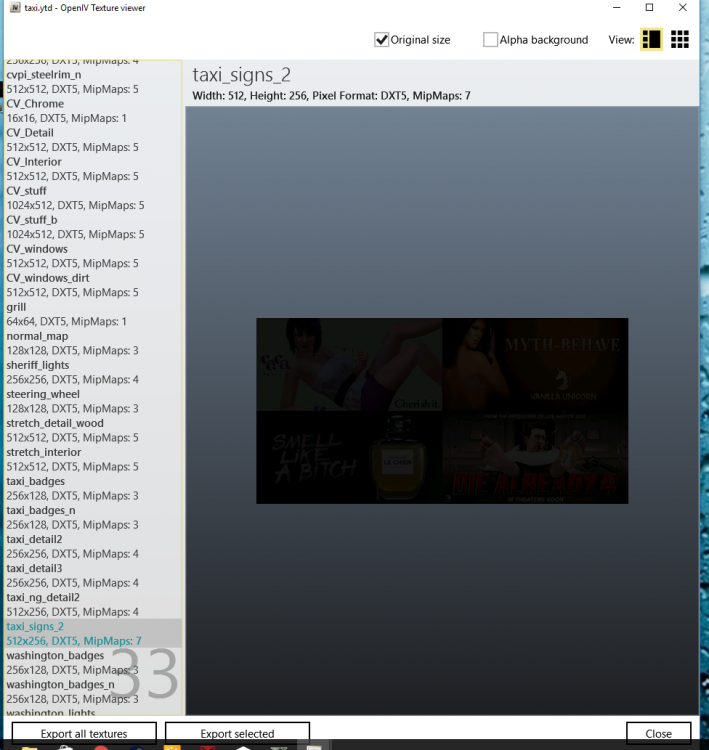Click Export all textures button
Image resolution: width=709 pixels, height=750 pixels.
coord(84,733)
